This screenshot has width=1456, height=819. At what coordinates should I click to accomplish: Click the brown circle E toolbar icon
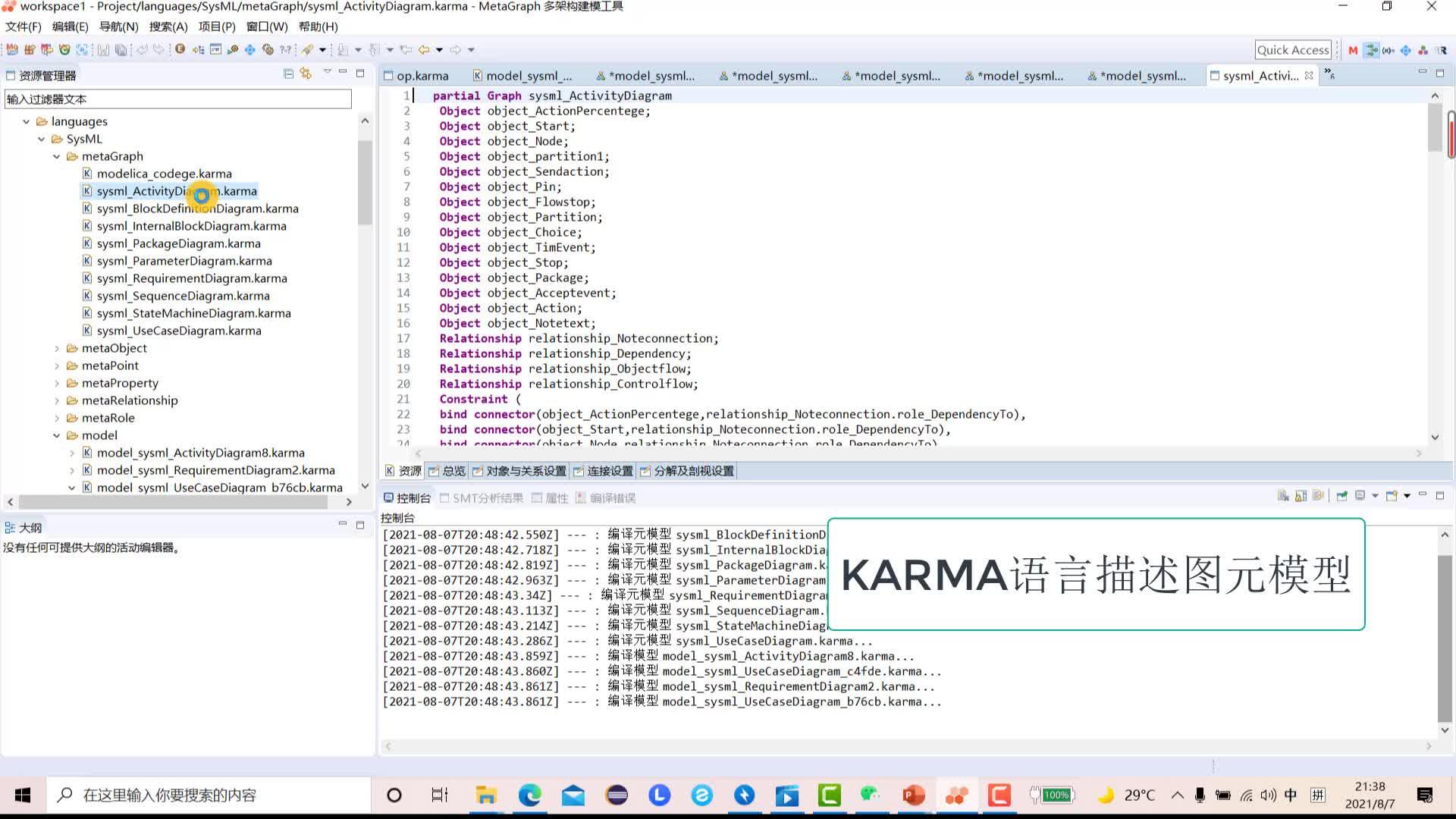(x=180, y=49)
